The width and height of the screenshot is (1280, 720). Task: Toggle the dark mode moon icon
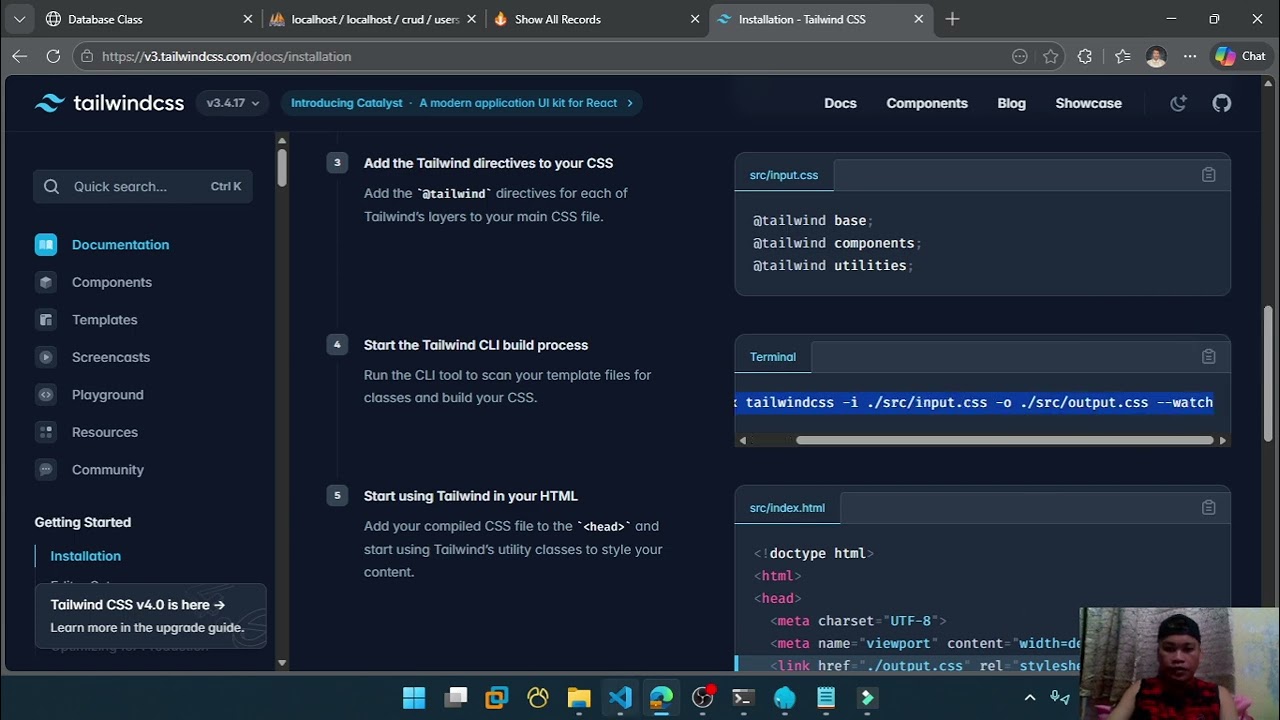pos(1178,103)
